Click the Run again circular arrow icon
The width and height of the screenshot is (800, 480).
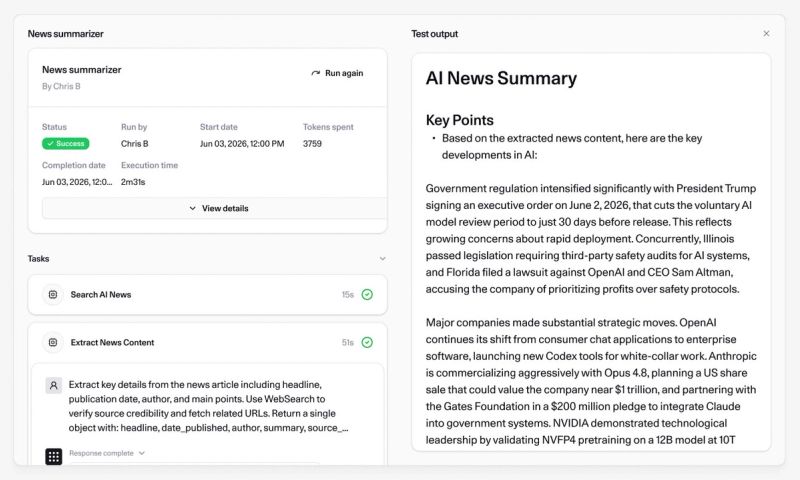tap(315, 73)
